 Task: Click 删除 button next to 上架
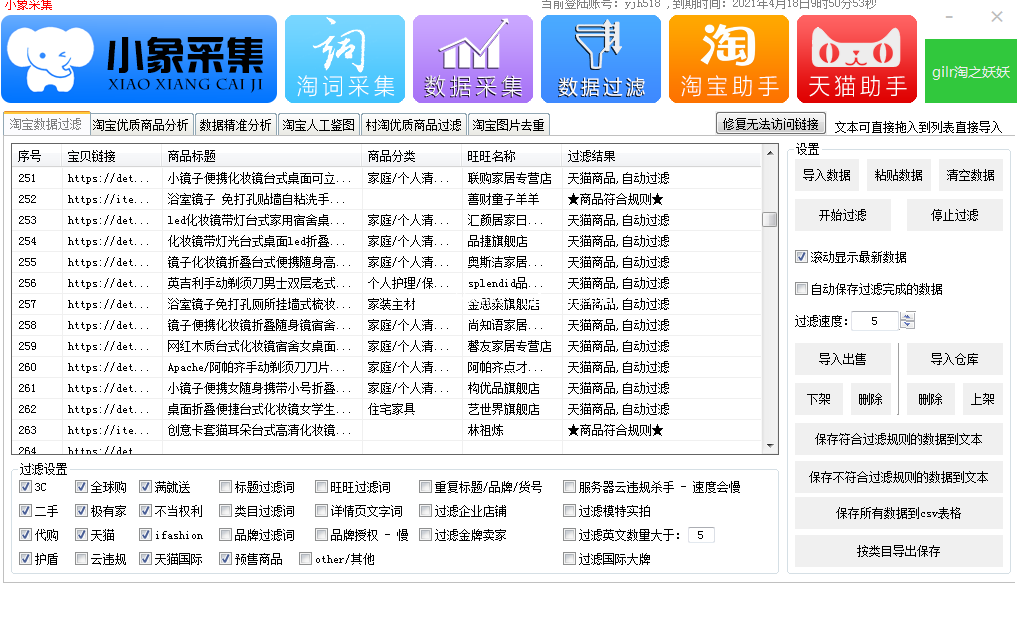click(930, 399)
